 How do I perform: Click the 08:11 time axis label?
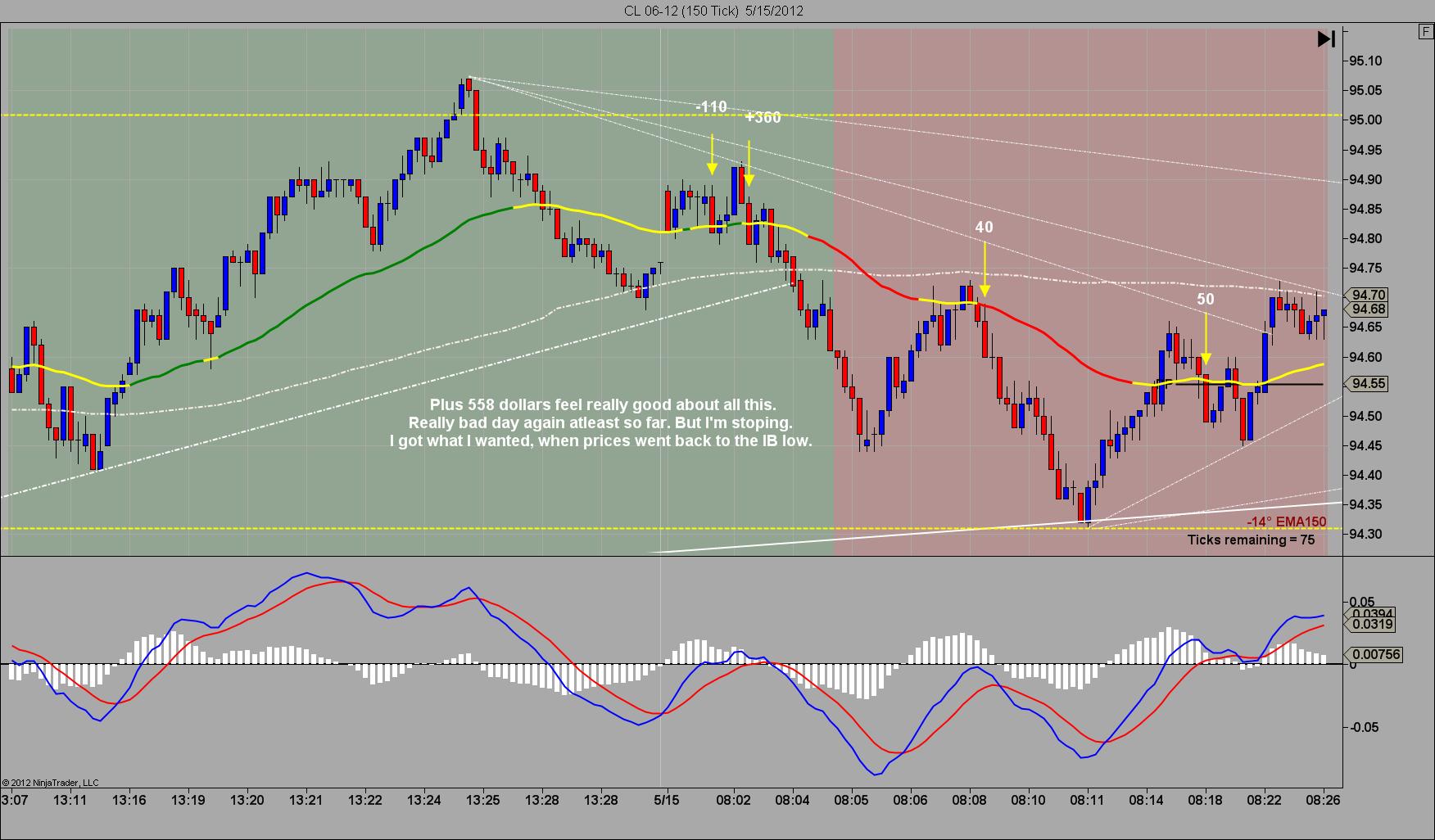(1087, 800)
